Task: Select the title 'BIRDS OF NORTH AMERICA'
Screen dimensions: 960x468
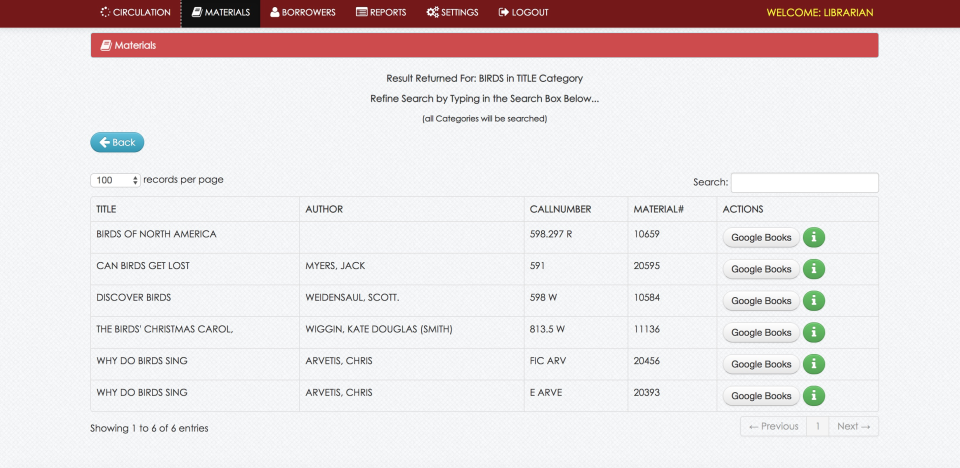Action: (156, 234)
